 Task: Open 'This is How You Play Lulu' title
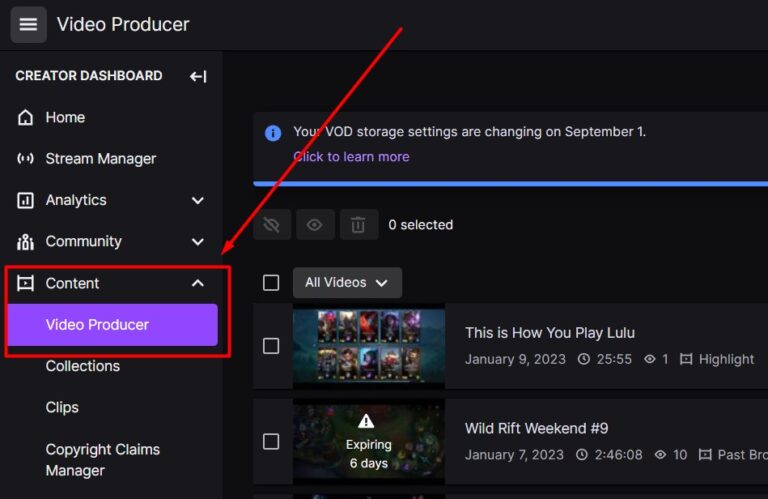[550, 333]
